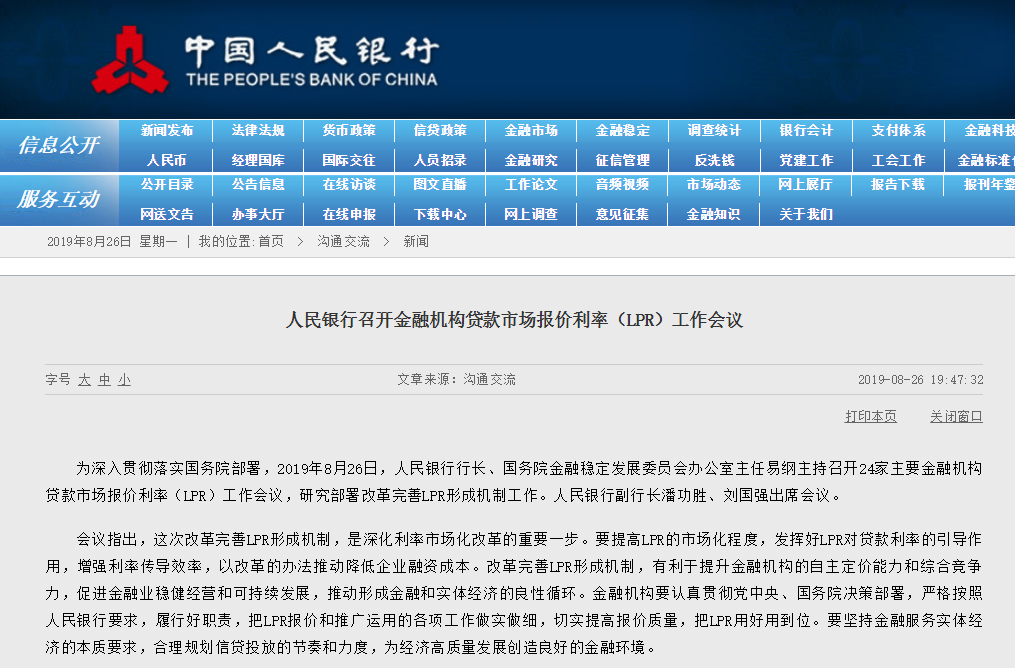Click the date 2019年8月26日 星期一
This screenshot has height=668, width=1015.
pyautogui.click(x=112, y=241)
